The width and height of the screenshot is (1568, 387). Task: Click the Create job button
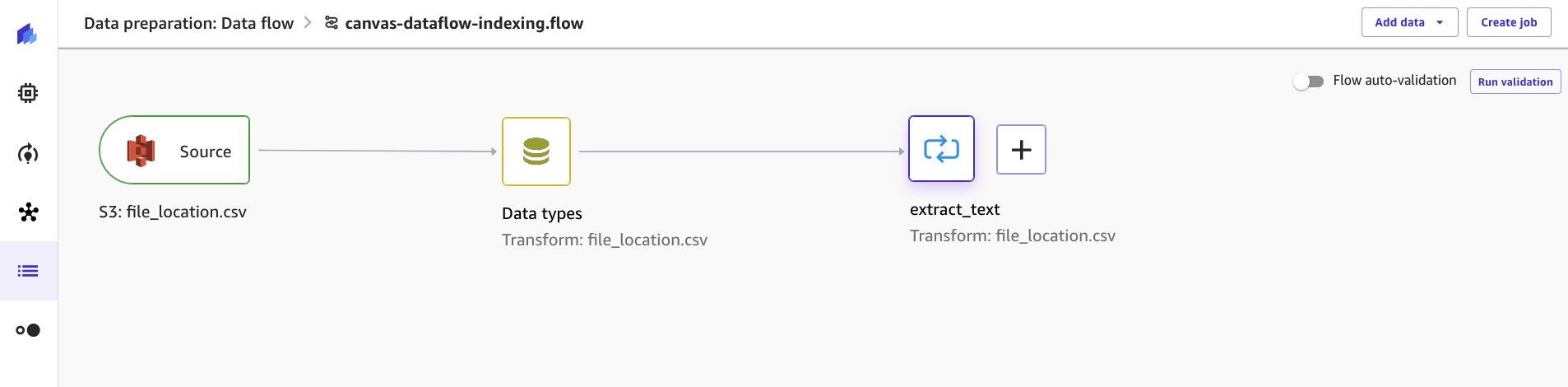pyautogui.click(x=1509, y=22)
